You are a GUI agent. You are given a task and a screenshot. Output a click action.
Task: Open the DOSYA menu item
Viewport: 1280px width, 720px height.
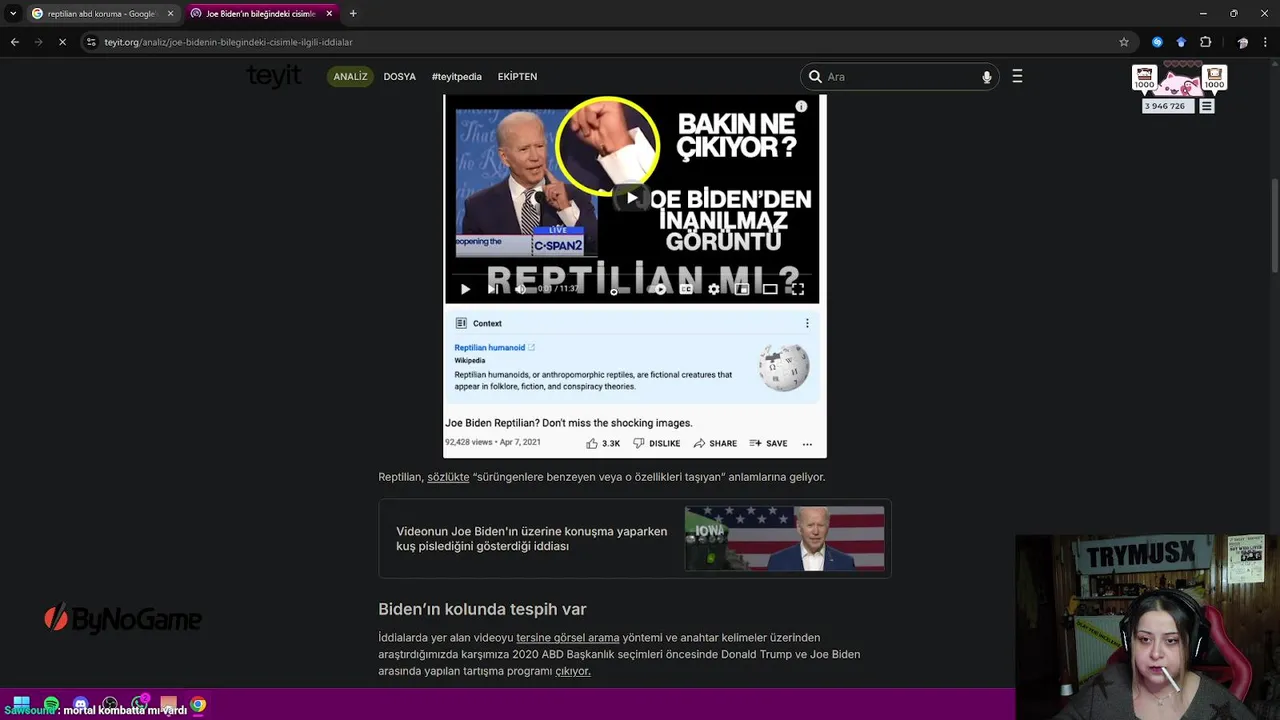pyautogui.click(x=399, y=77)
